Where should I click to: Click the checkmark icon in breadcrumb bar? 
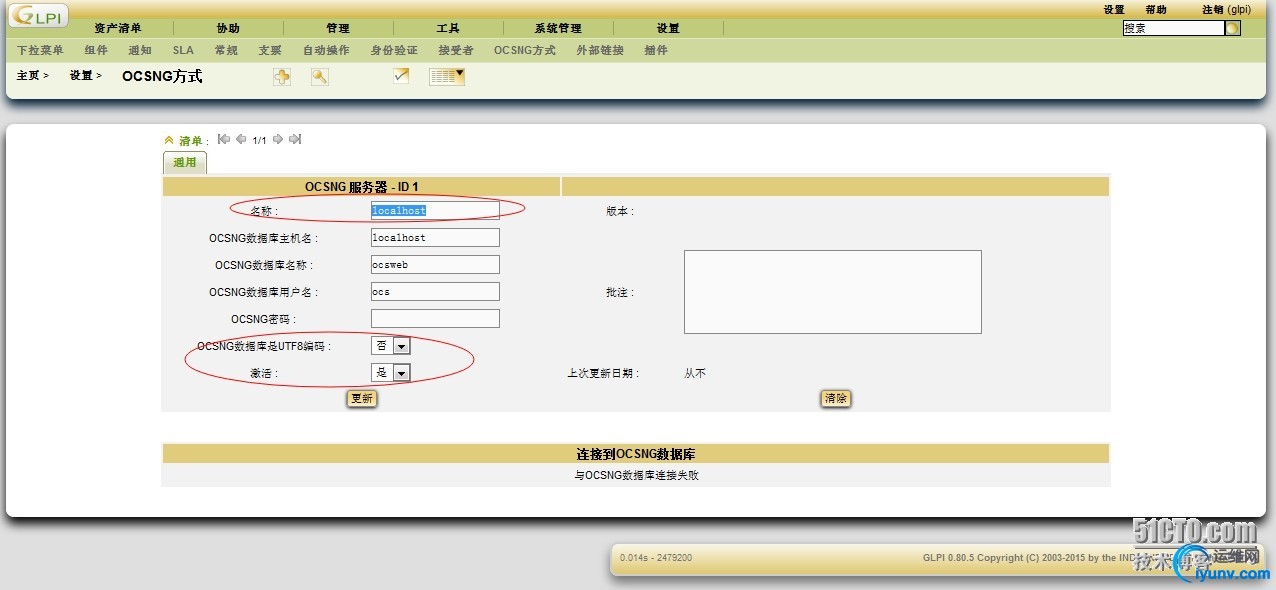[x=401, y=75]
